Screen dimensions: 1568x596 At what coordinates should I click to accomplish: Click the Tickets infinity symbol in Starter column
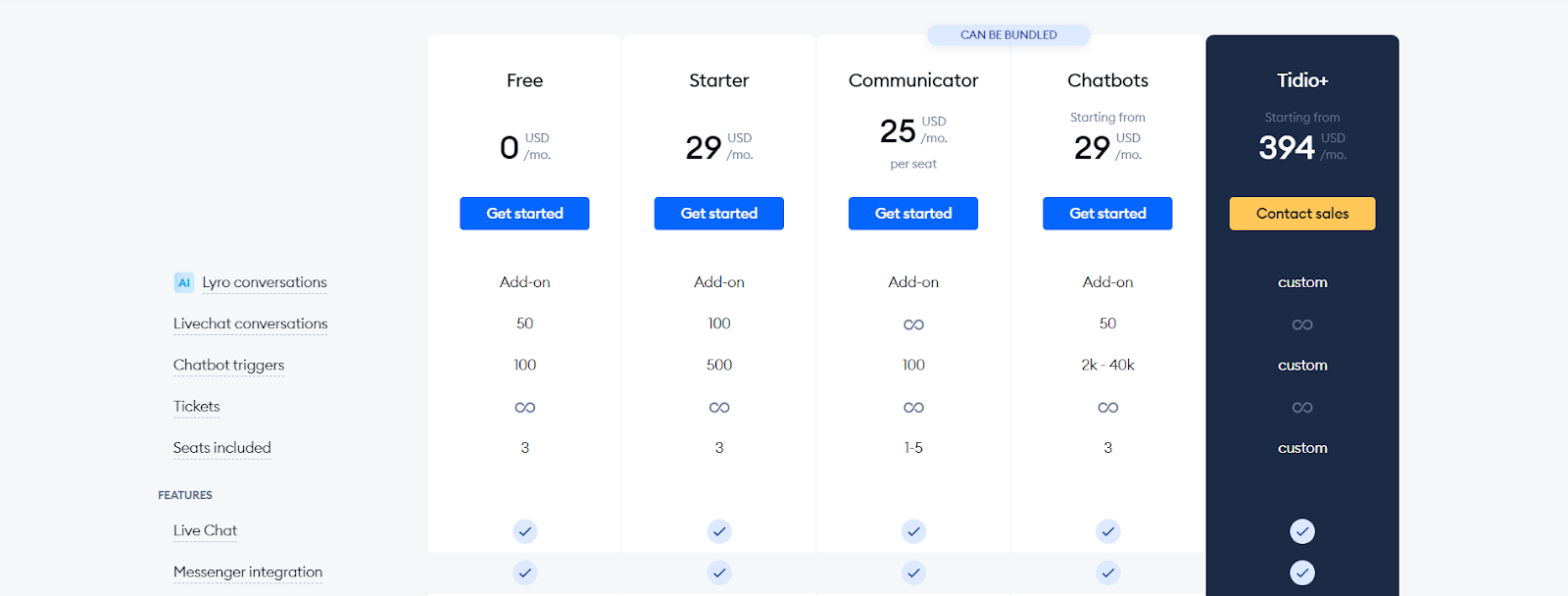pos(719,407)
